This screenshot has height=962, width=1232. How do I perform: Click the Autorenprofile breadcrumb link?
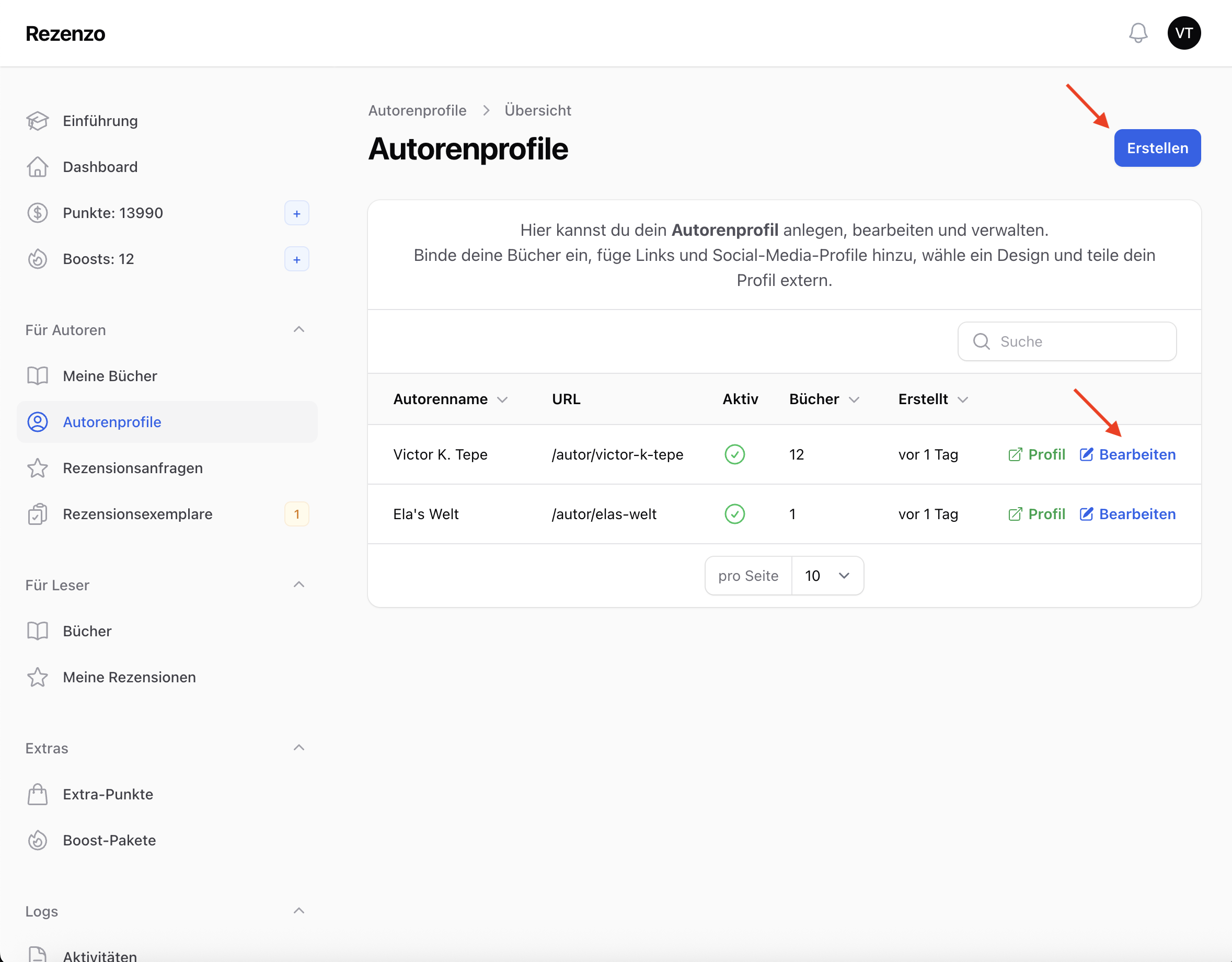pyautogui.click(x=417, y=111)
